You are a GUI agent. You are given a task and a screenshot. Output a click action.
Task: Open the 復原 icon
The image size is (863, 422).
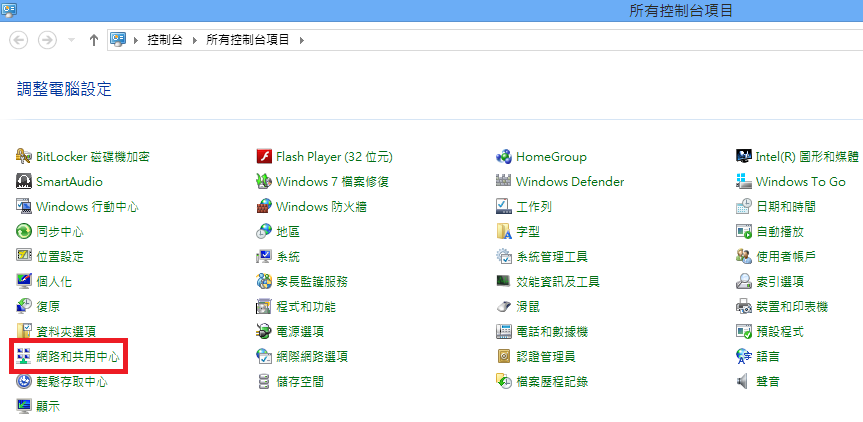24,306
